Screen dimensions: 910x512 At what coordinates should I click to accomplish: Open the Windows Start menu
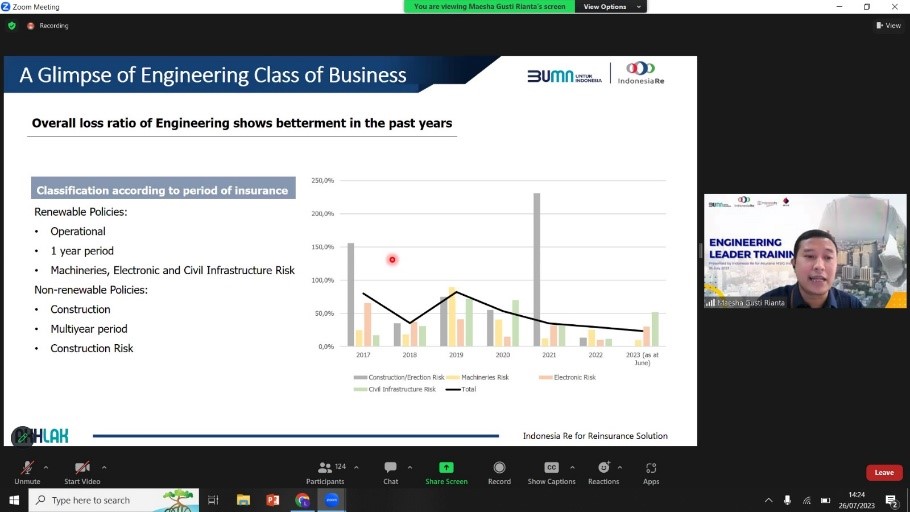pos(14,500)
